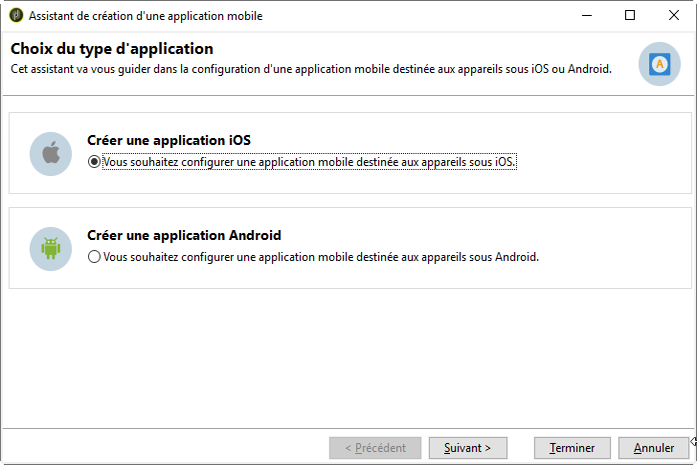Click the window title 'Assistant de création'
Image resolution: width=697 pixels, height=465 pixels.
click(x=146, y=16)
